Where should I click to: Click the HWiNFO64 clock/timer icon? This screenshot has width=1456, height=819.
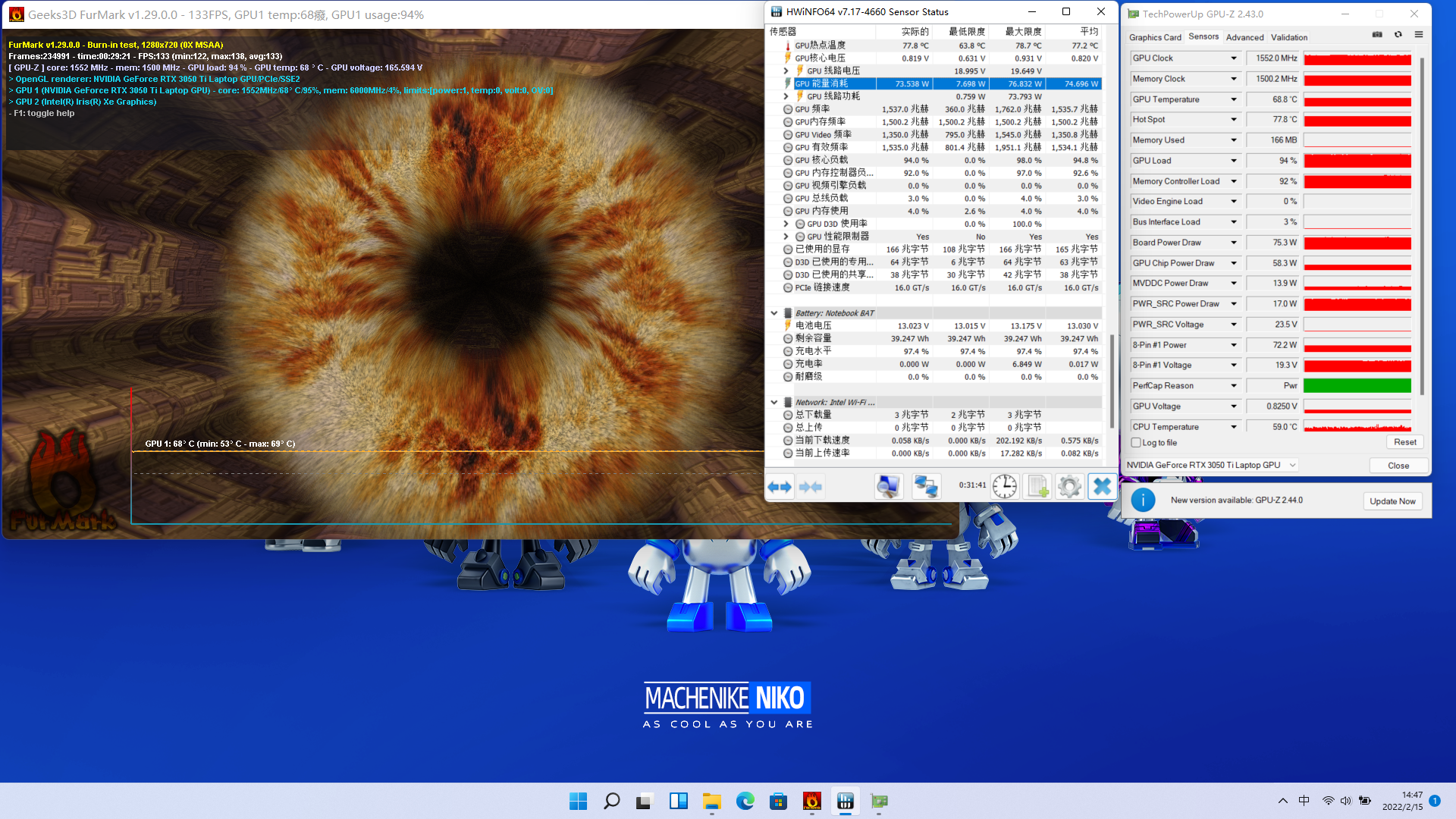point(1003,487)
